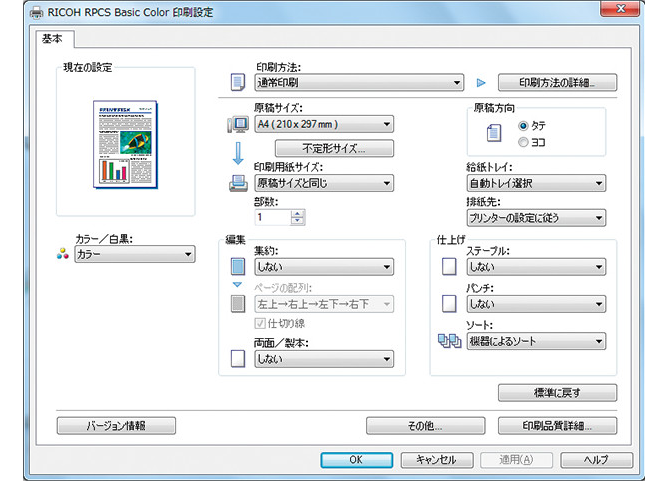Viewport: 668px width, 481px height.
Task: Select タテ portrait orientation
Action: click(523, 126)
